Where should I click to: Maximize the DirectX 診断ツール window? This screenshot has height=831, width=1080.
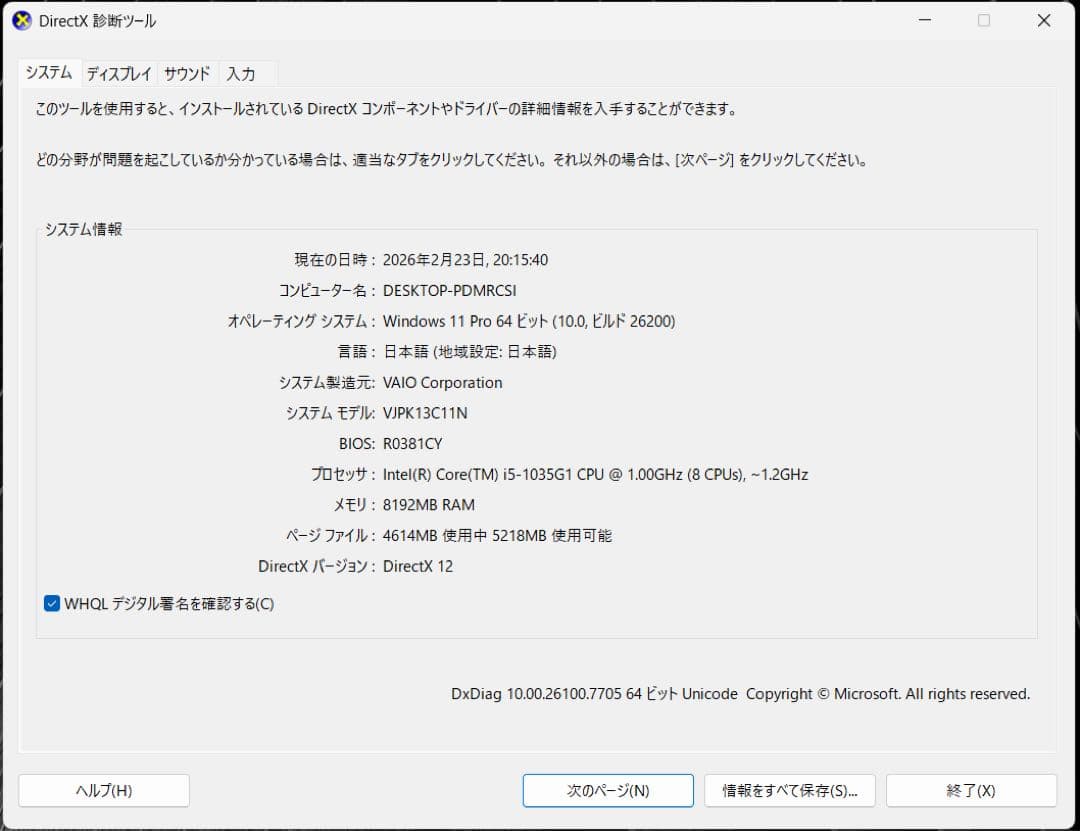[984, 20]
